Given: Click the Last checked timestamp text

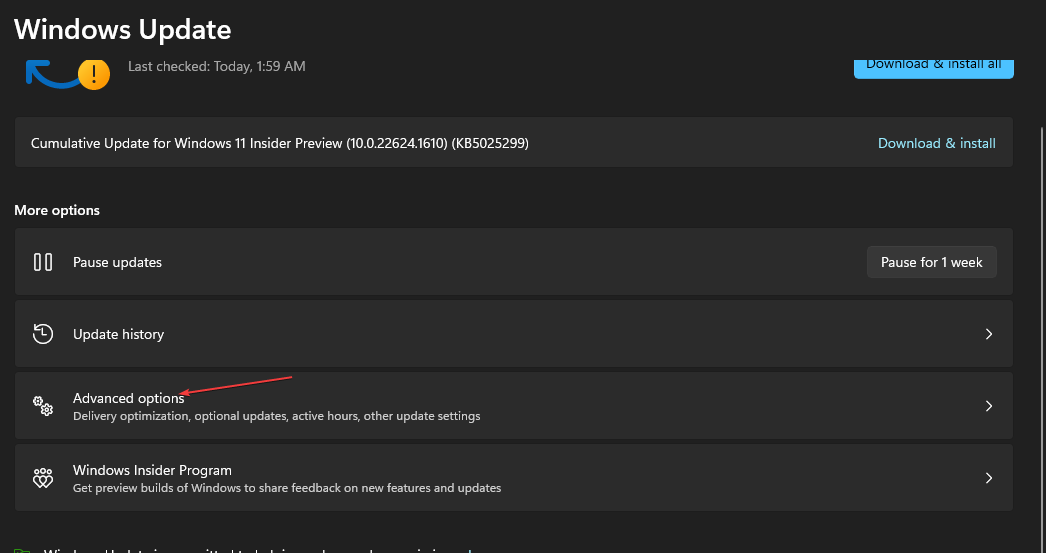Looking at the screenshot, I should tap(217, 66).
